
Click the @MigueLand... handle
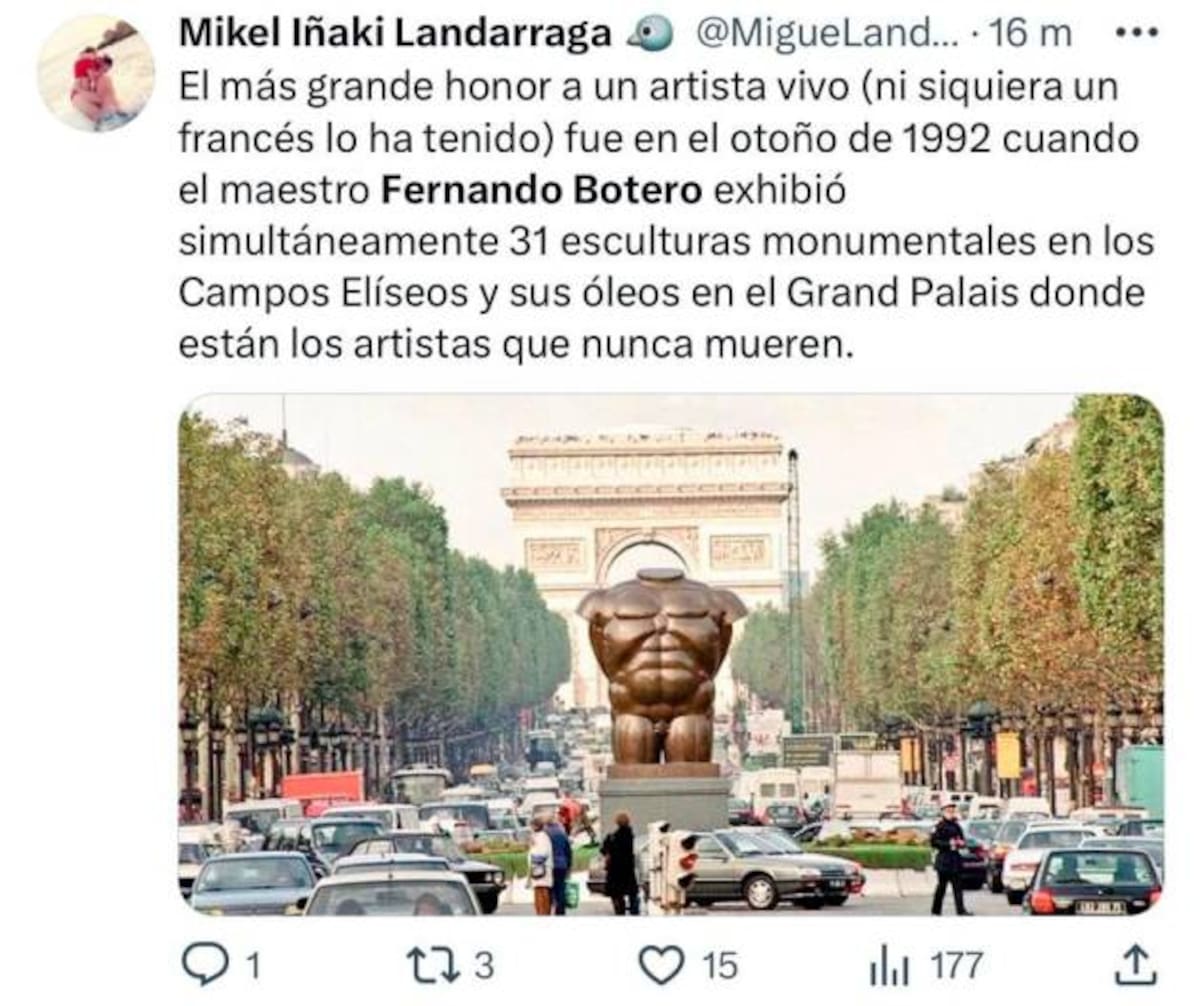(x=828, y=34)
